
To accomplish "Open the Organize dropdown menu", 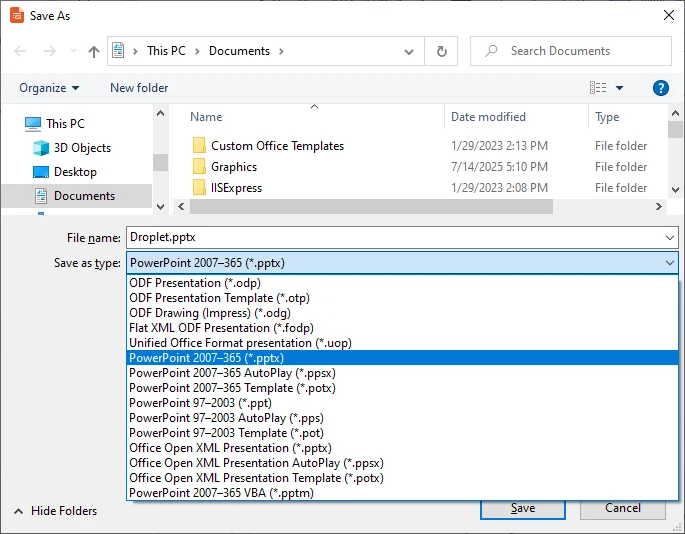I will click(49, 88).
